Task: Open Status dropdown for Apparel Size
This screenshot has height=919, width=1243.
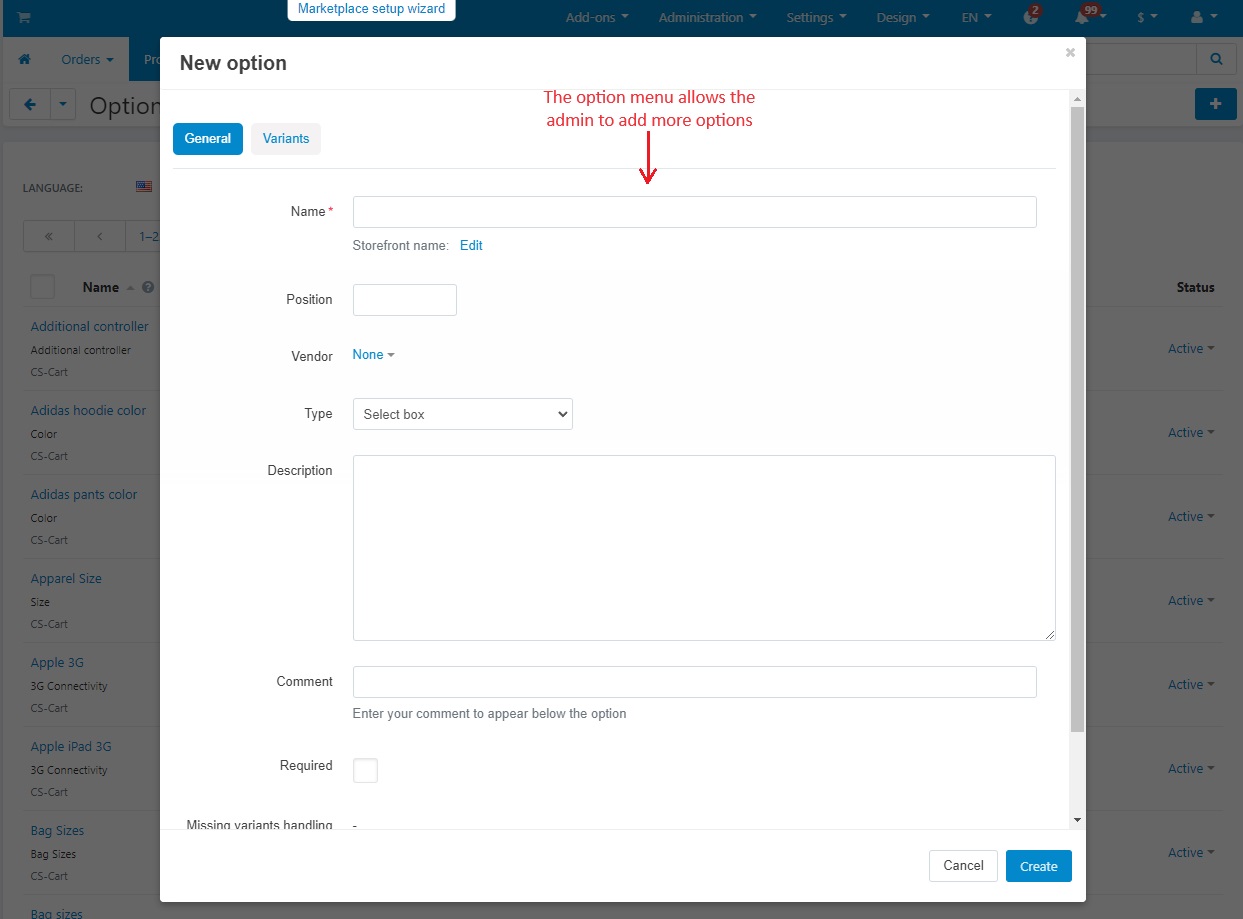Action: coord(1191,601)
